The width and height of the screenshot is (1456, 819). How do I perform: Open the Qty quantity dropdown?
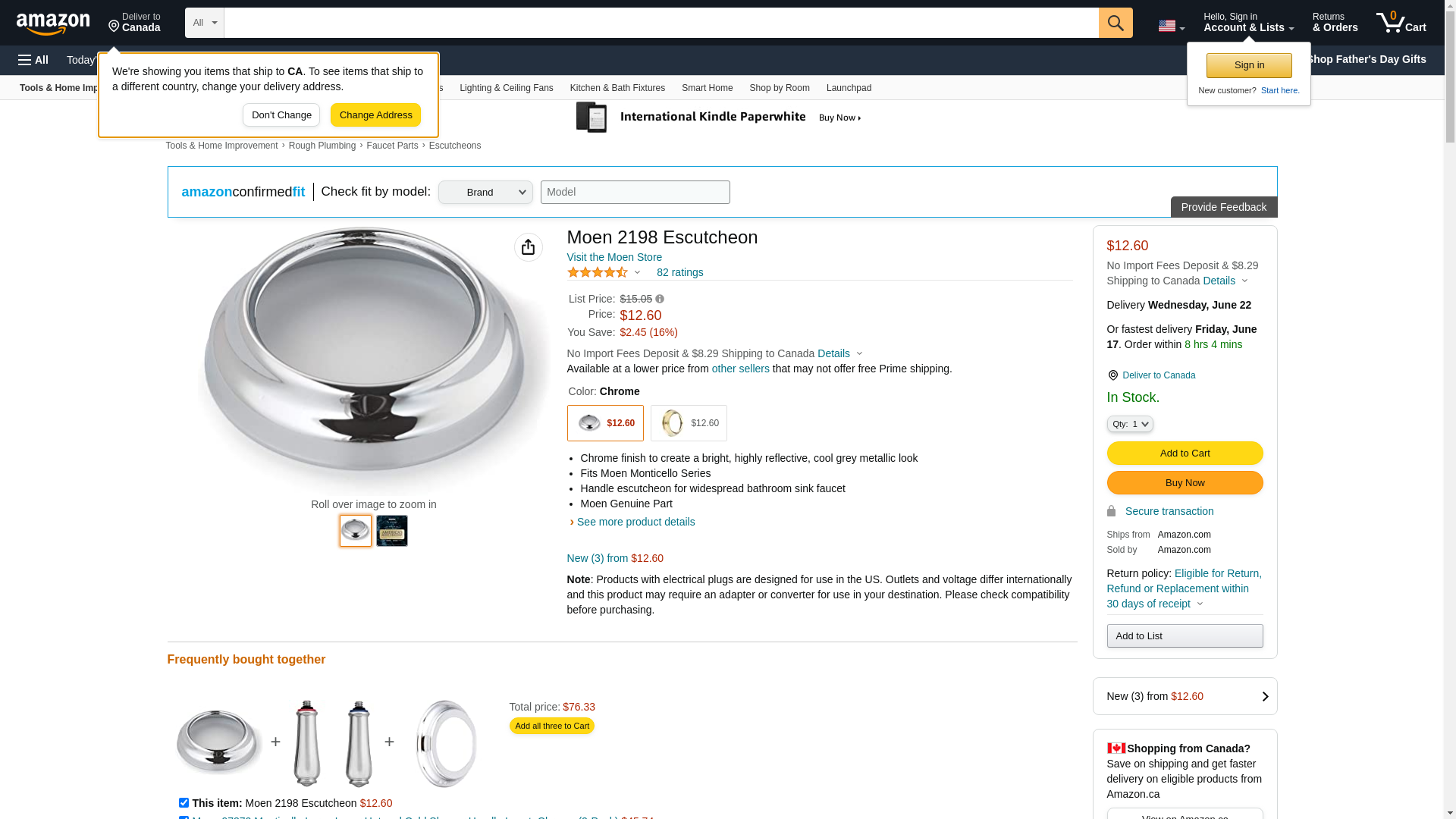tap(1129, 424)
